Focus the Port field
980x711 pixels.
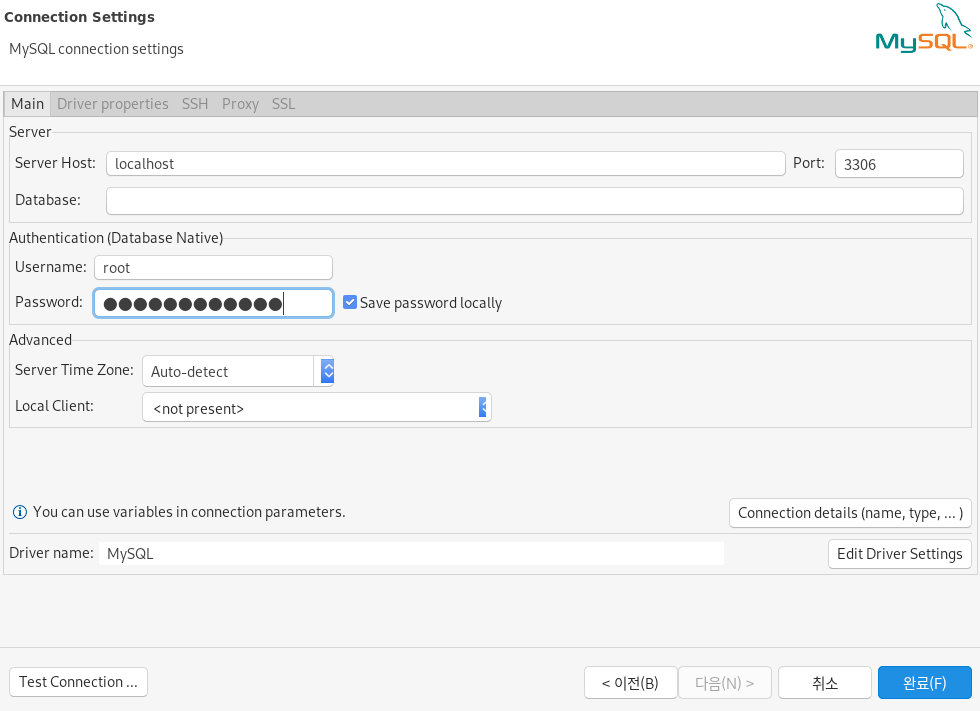pyautogui.click(x=899, y=164)
